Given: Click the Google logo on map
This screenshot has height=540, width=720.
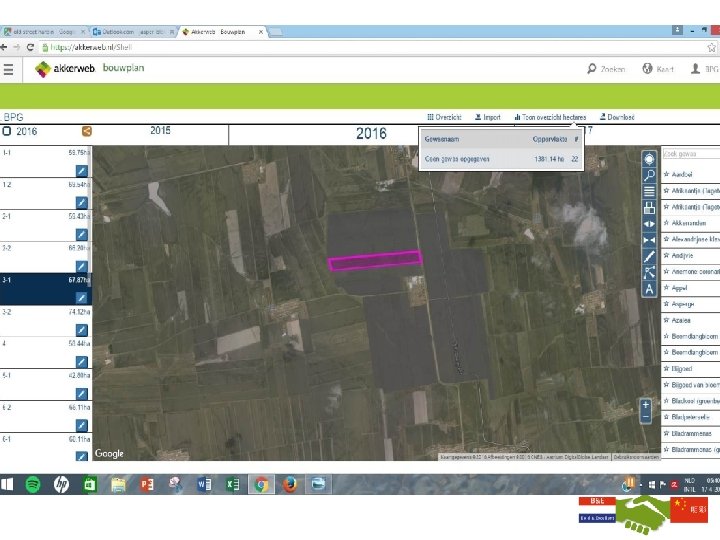Looking at the screenshot, I should (x=109, y=453).
